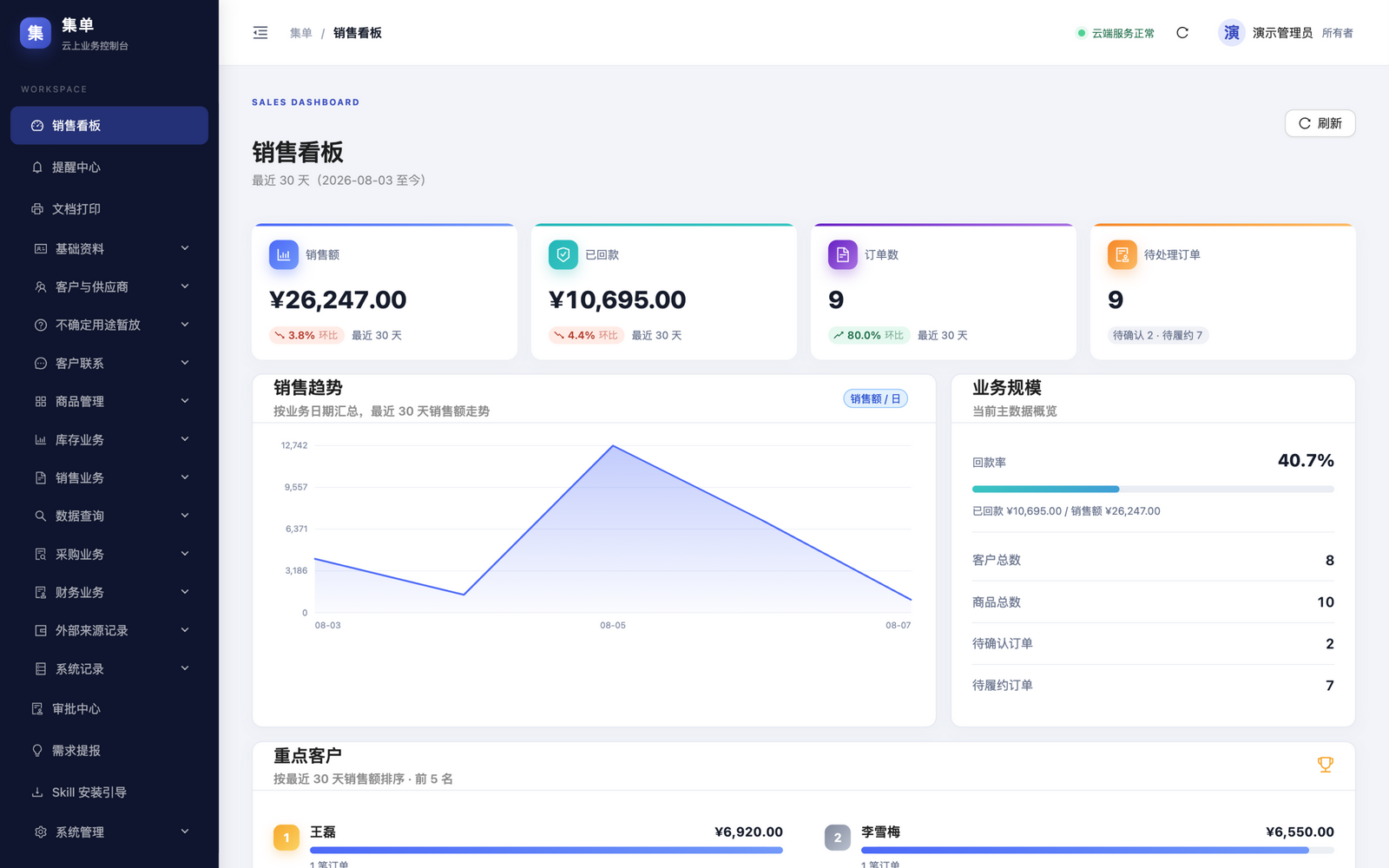Click the 已回款 green shield icon
Image resolution: width=1389 pixels, height=868 pixels.
(x=563, y=254)
